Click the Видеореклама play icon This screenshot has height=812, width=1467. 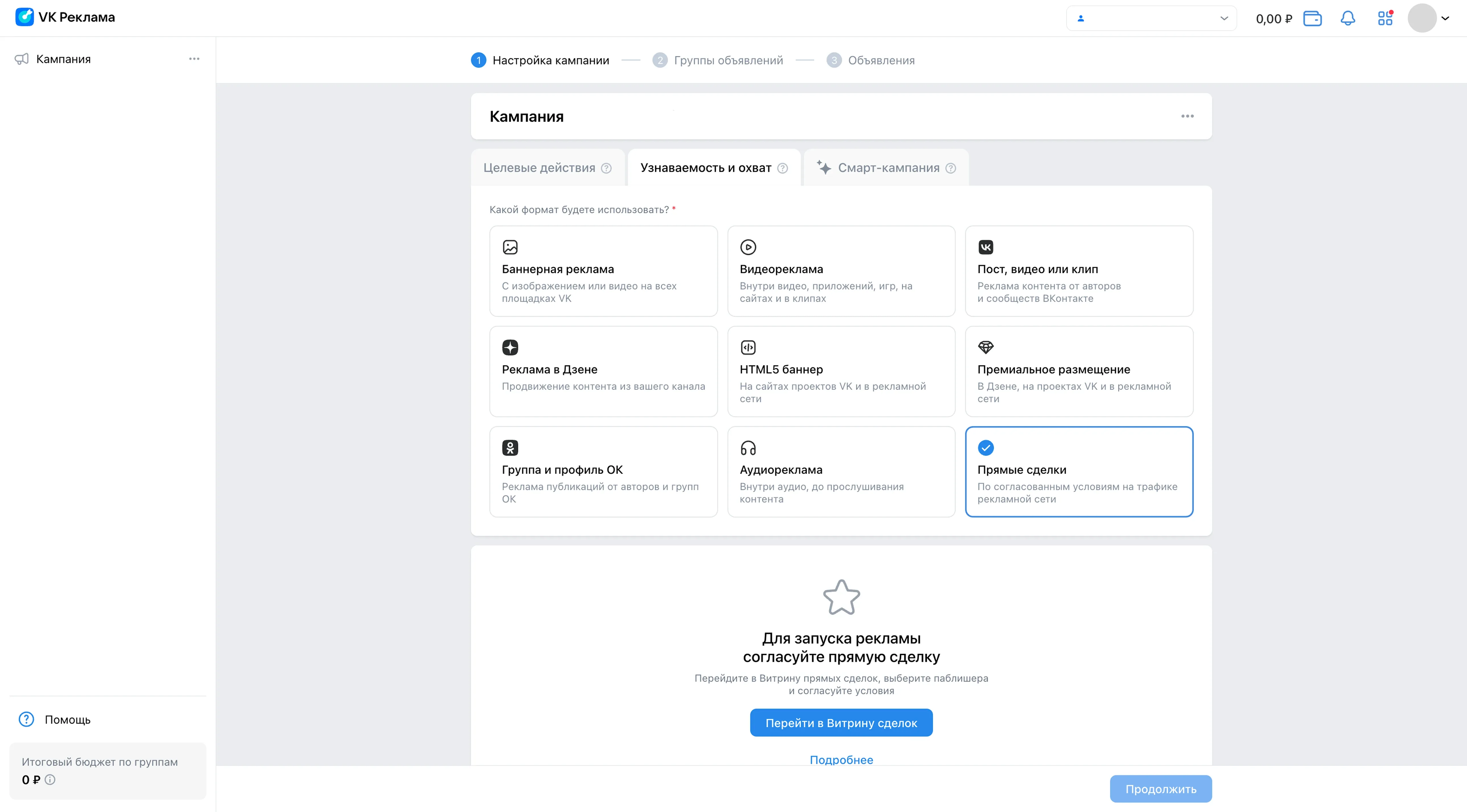[x=748, y=247]
